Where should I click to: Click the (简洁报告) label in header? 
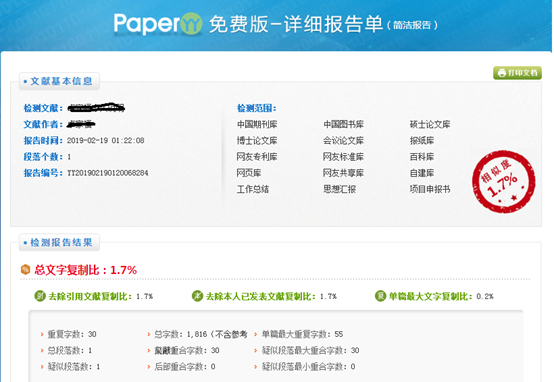[x=412, y=25]
